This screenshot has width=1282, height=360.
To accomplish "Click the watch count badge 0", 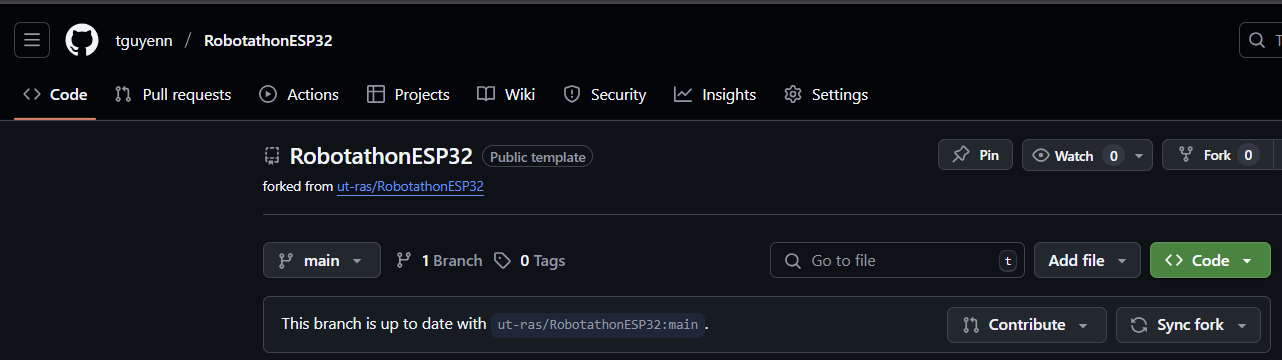I will tap(1114, 156).
